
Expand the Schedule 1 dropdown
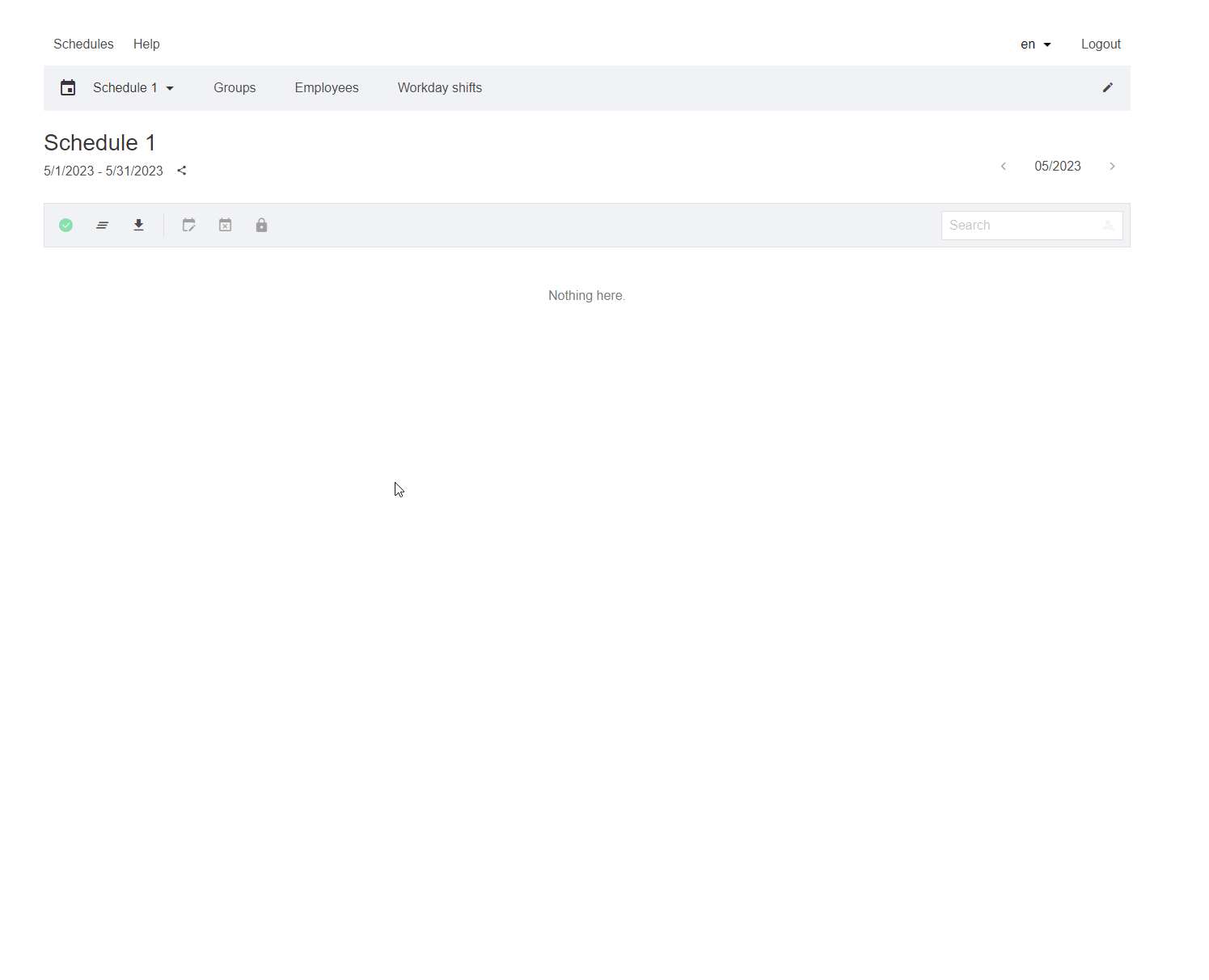[x=133, y=88]
